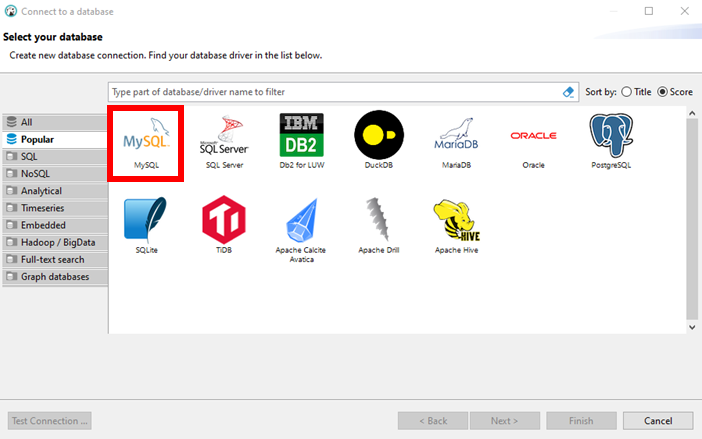Viewport: 702px width, 439px height.
Task: Switch to the Timeseries category
Action: point(55,208)
